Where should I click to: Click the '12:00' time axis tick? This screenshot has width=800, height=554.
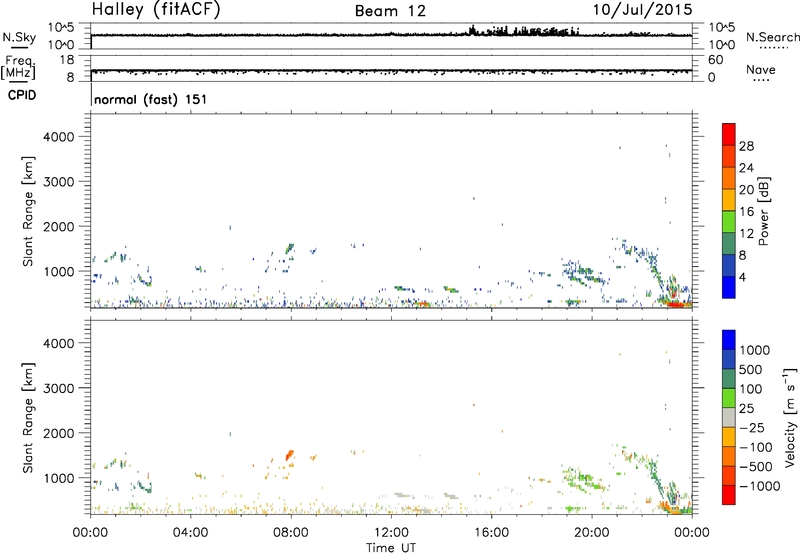(391, 533)
